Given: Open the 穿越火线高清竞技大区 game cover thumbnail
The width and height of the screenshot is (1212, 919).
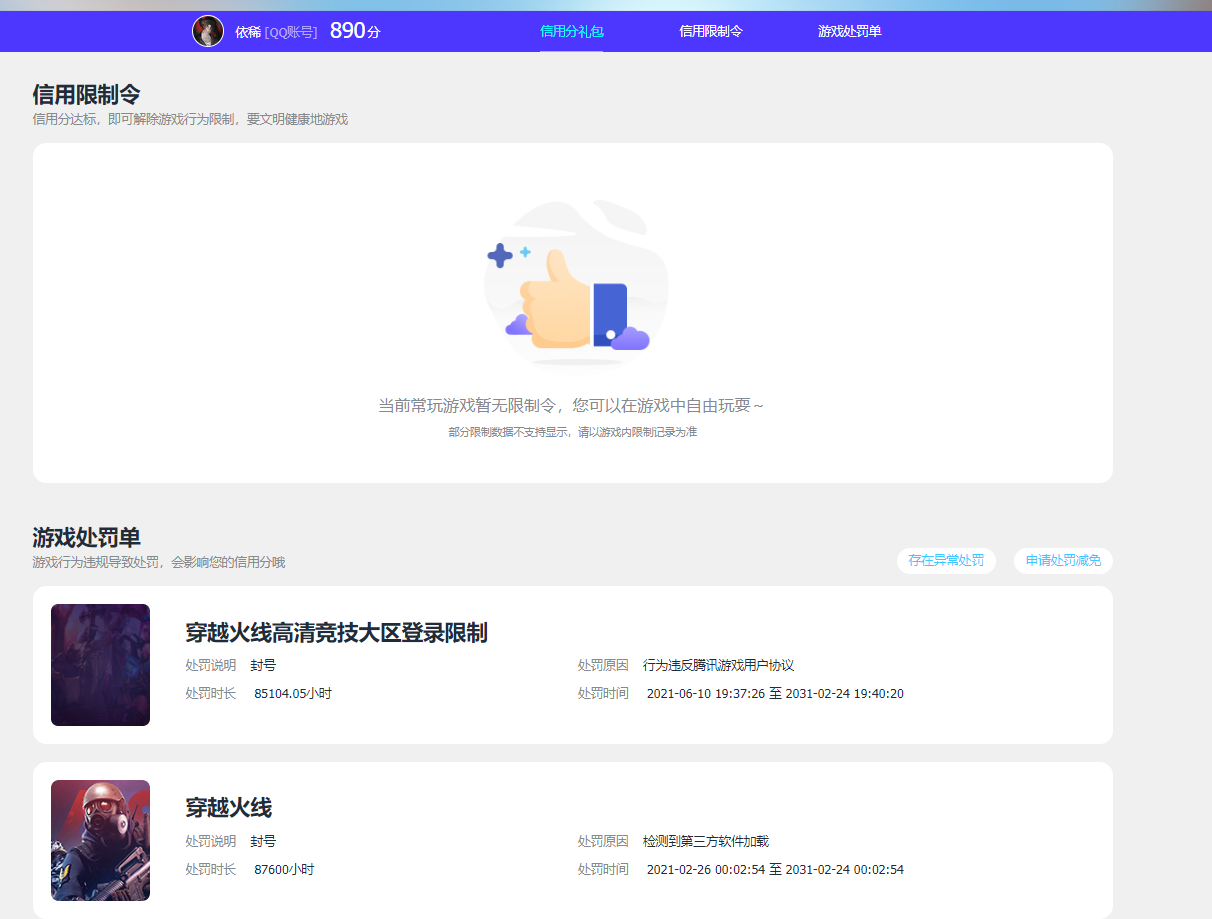Looking at the screenshot, I should coord(100,665).
